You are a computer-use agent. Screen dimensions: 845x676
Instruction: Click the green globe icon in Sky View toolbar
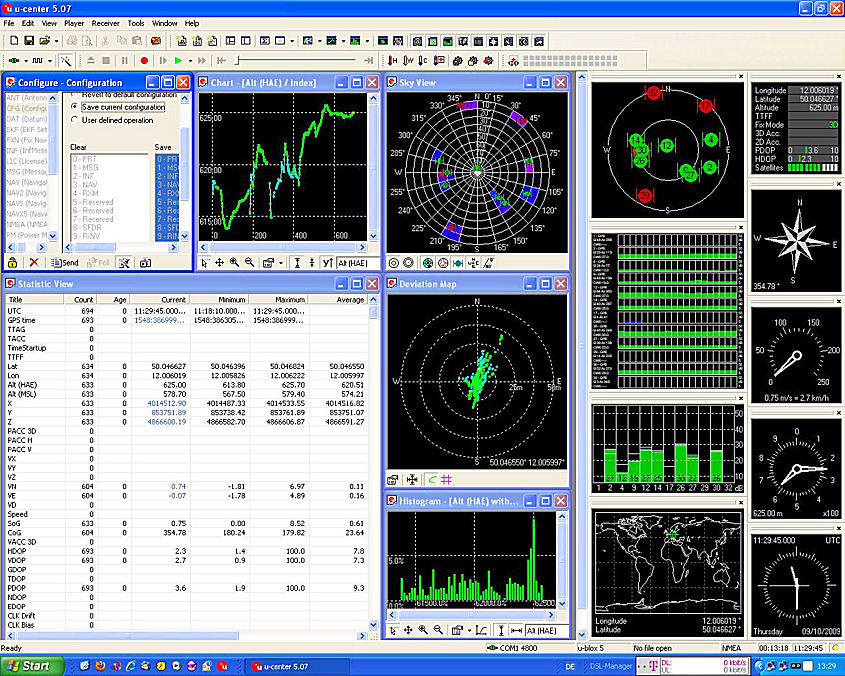pyautogui.click(x=427, y=263)
